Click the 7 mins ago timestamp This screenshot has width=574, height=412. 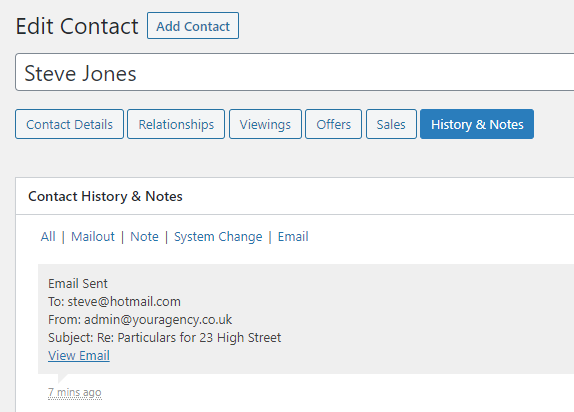[x=75, y=393]
